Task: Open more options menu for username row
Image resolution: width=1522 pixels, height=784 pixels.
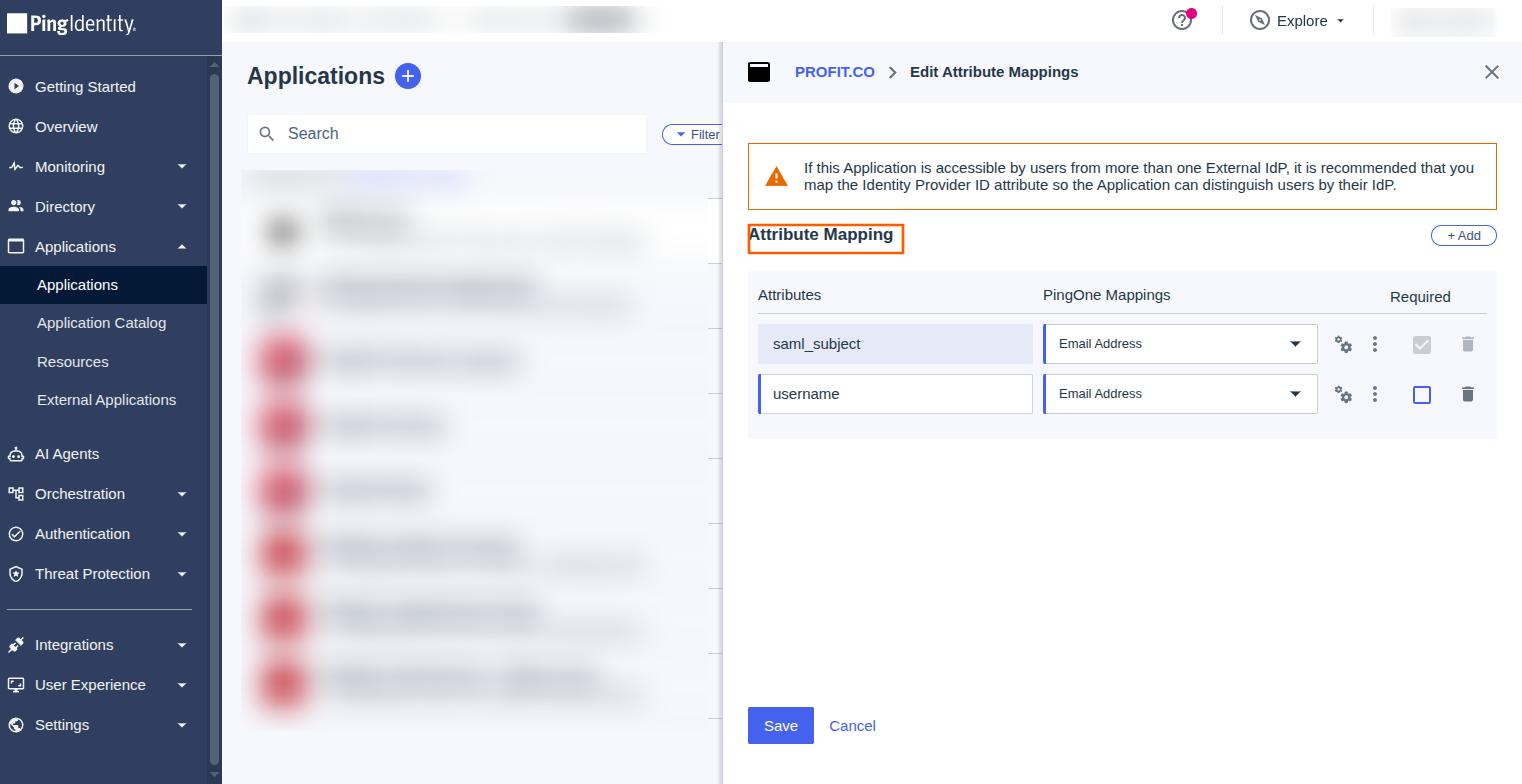Action: click(1375, 394)
